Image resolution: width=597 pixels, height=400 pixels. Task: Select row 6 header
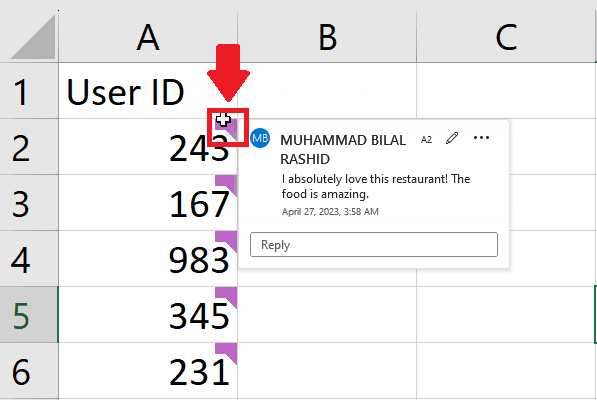coord(29,371)
